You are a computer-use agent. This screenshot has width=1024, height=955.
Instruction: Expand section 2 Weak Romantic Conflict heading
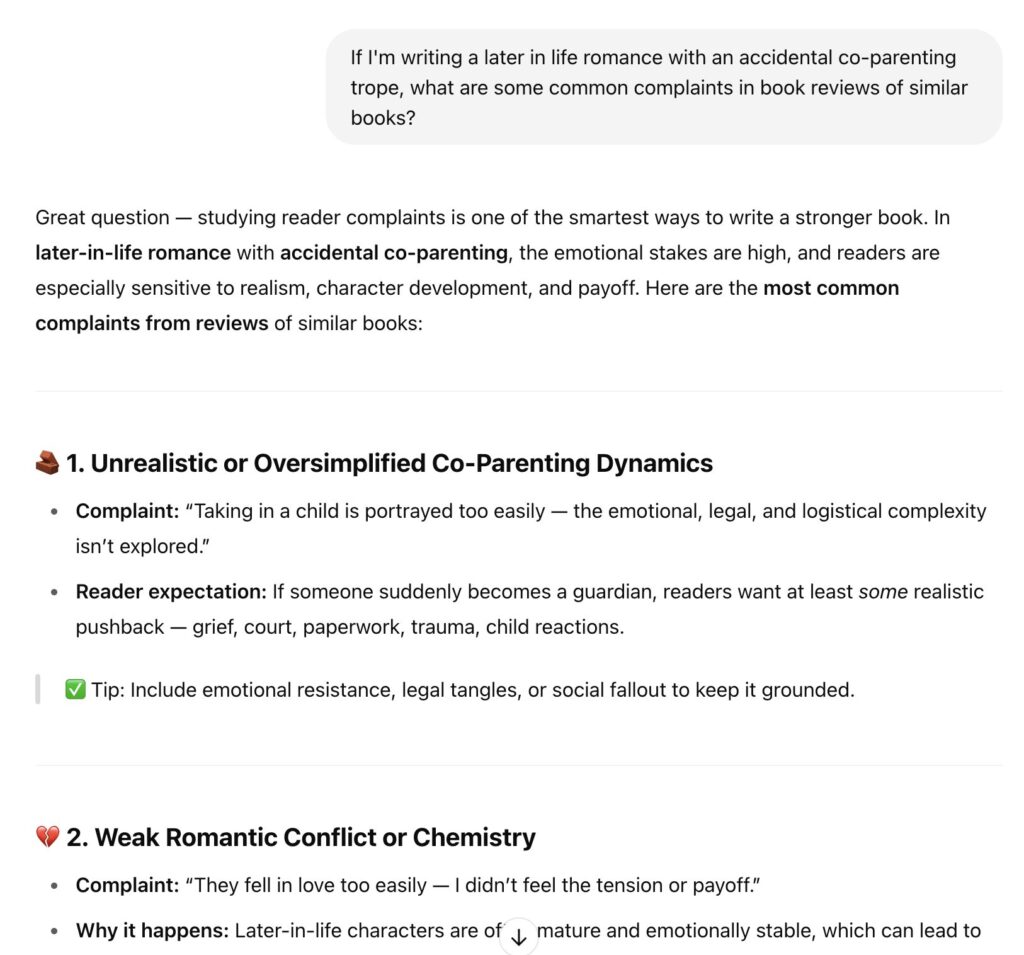300,836
